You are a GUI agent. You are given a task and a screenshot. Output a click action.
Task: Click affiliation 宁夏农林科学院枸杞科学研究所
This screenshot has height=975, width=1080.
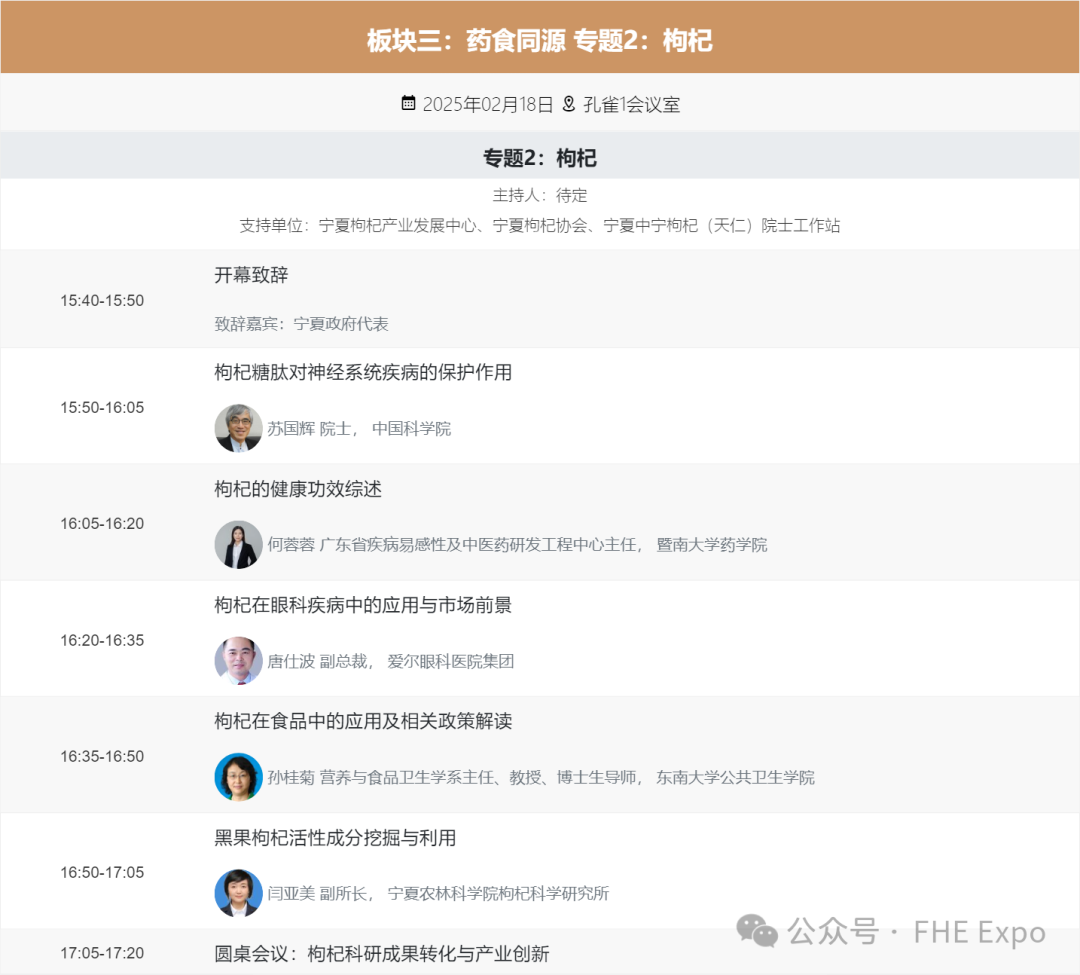[498, 894]
